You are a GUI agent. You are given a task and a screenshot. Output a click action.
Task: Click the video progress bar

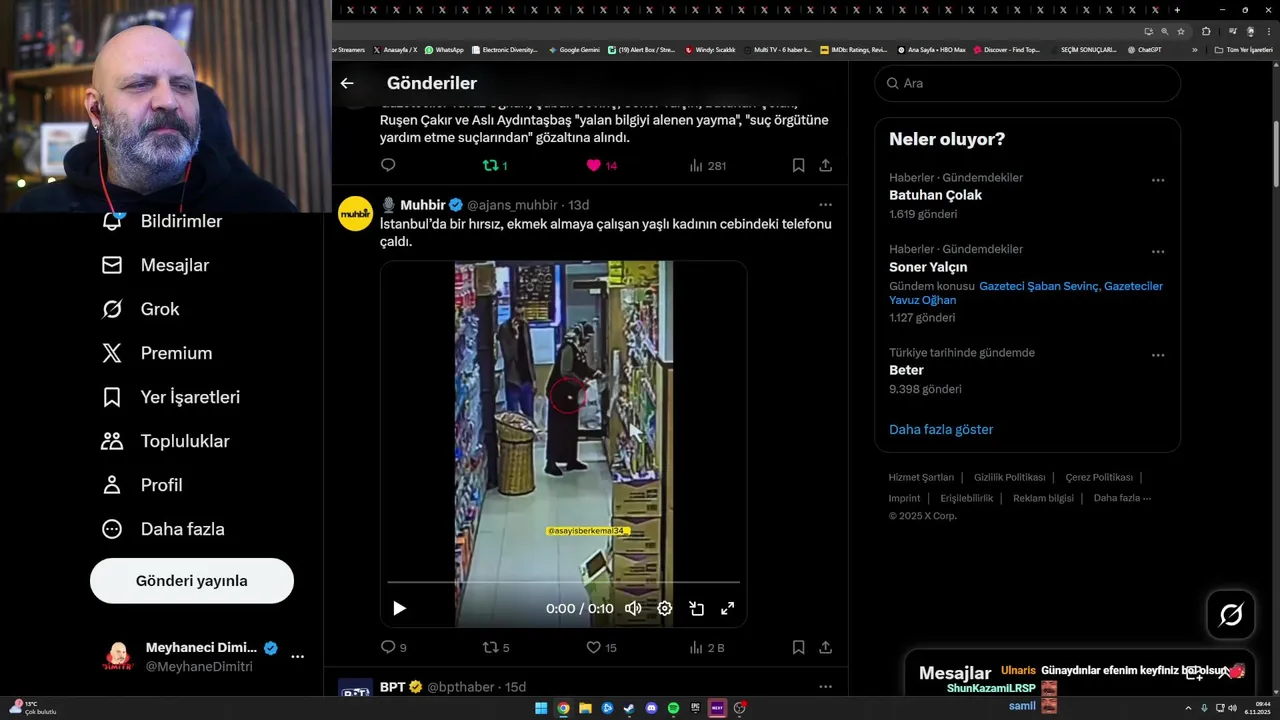[x=564, y=582]
